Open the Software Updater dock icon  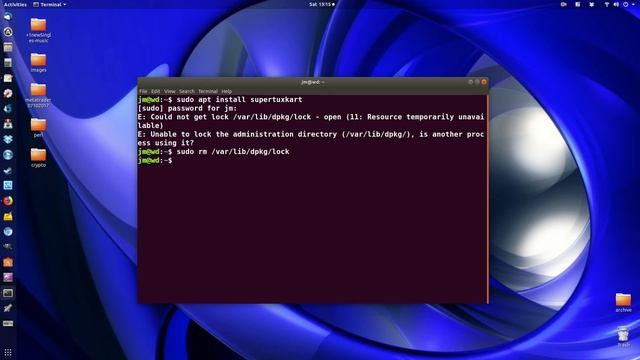pyautogui.click(x=8, y=32)
